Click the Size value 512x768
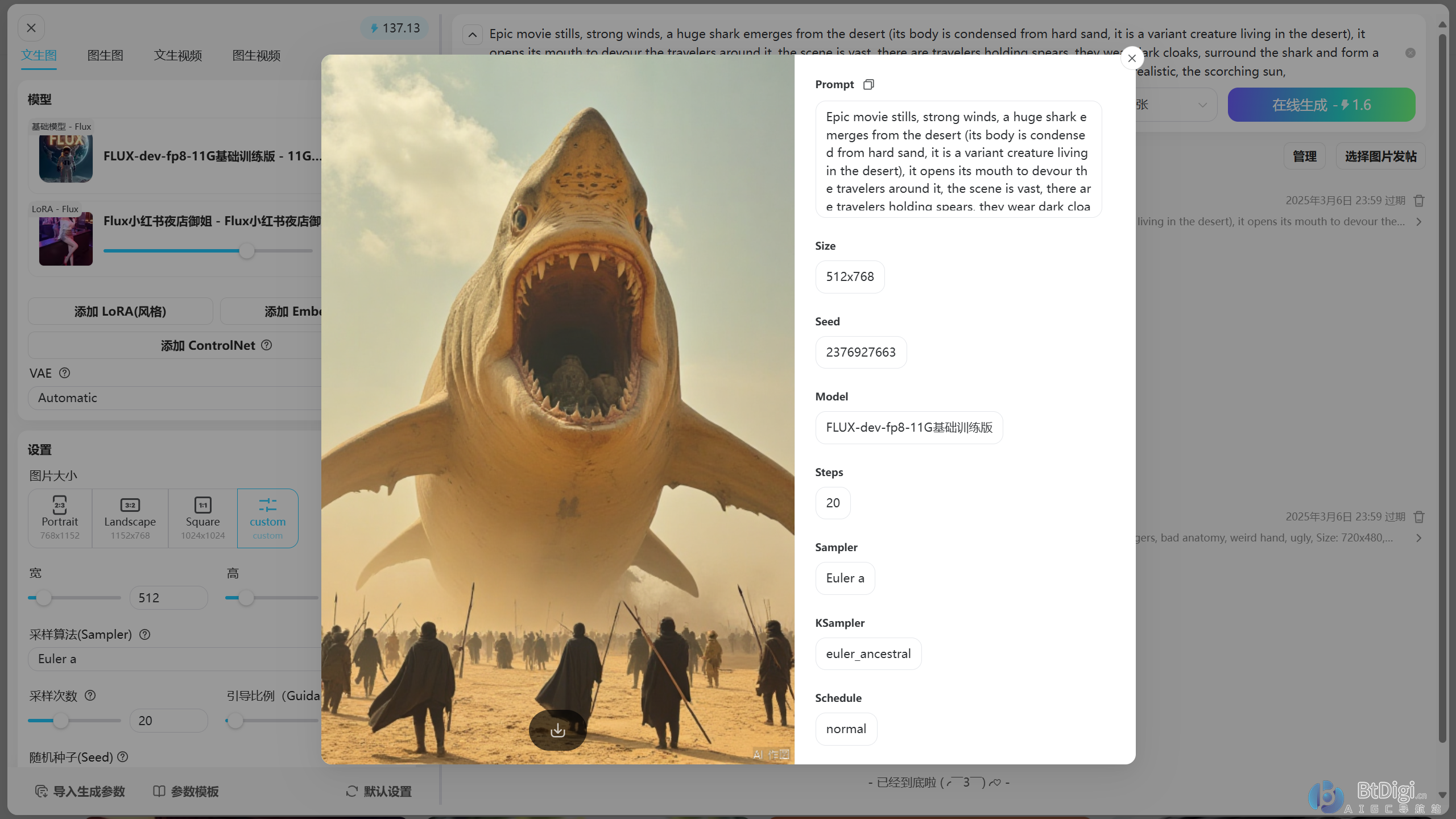1456x819 pixels. click(x=850, y=277)
